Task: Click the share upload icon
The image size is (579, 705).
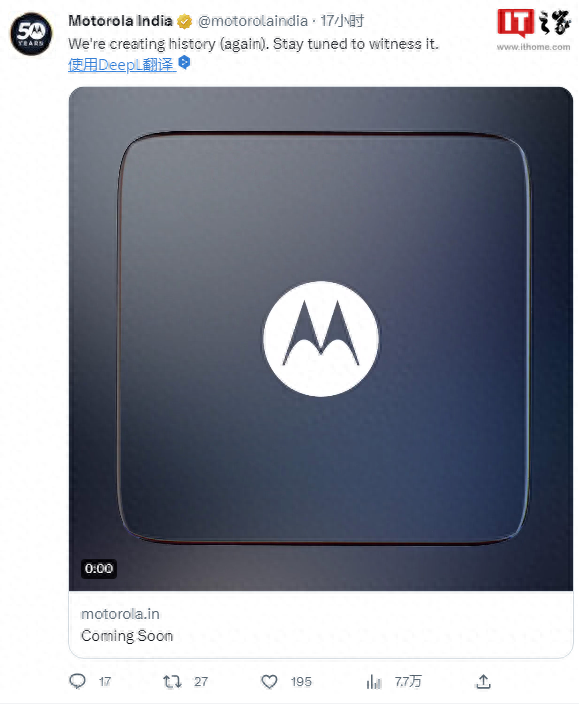Action: 483,682
